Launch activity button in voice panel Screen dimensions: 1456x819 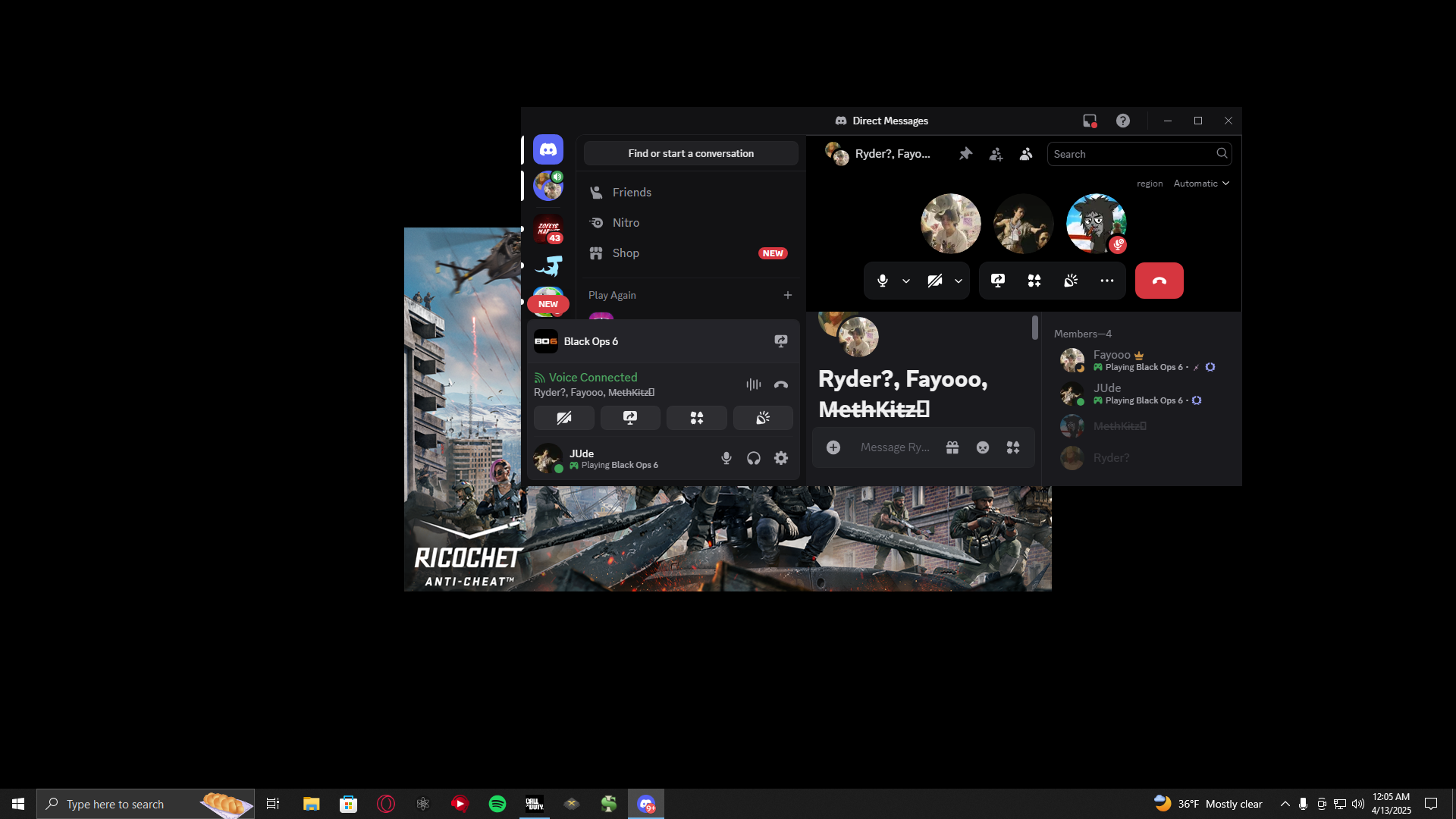click(697, 418)
